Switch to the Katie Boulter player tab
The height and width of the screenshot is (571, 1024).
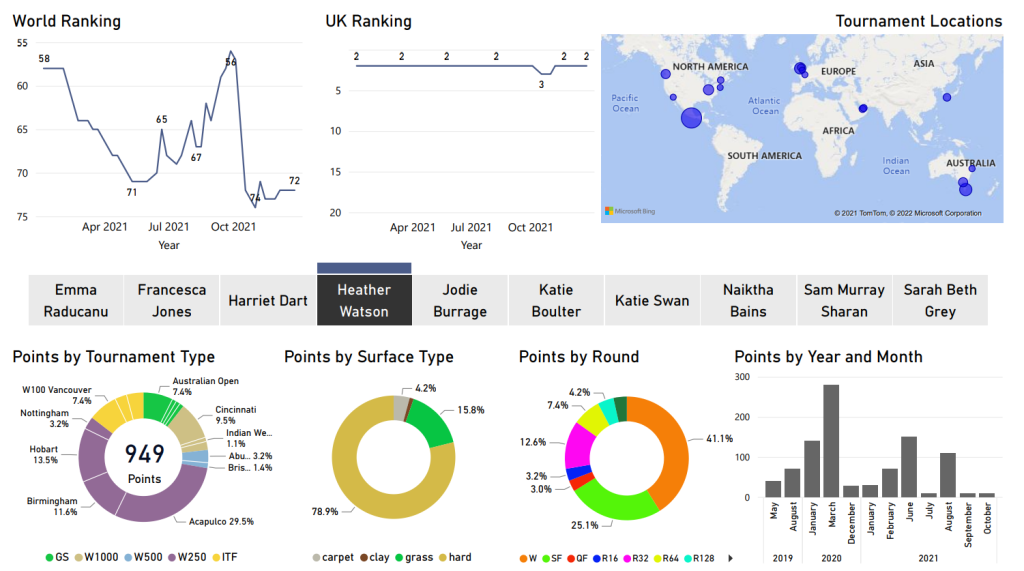556,300
